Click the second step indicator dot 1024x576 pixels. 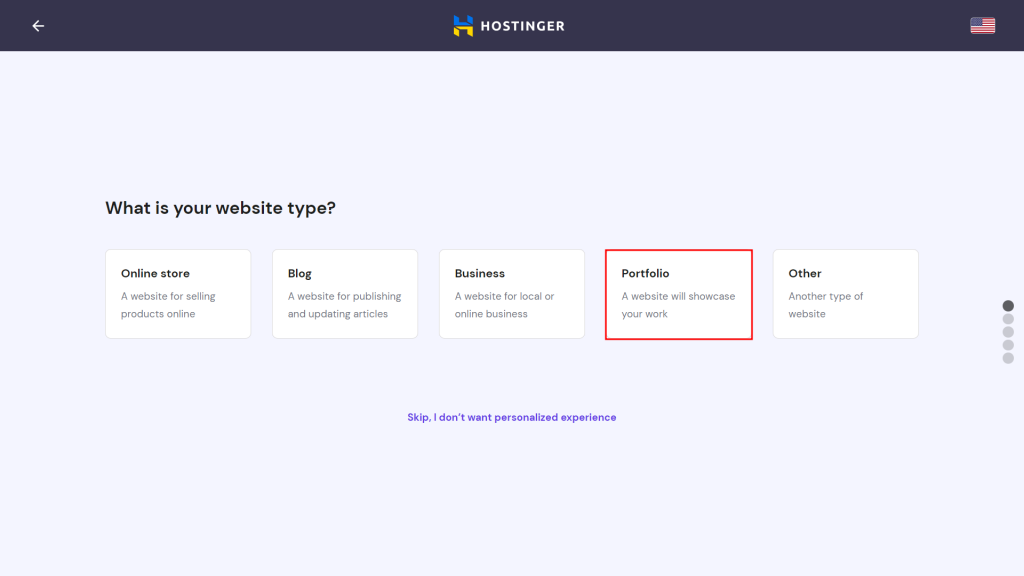click(x=1007, y=318)
